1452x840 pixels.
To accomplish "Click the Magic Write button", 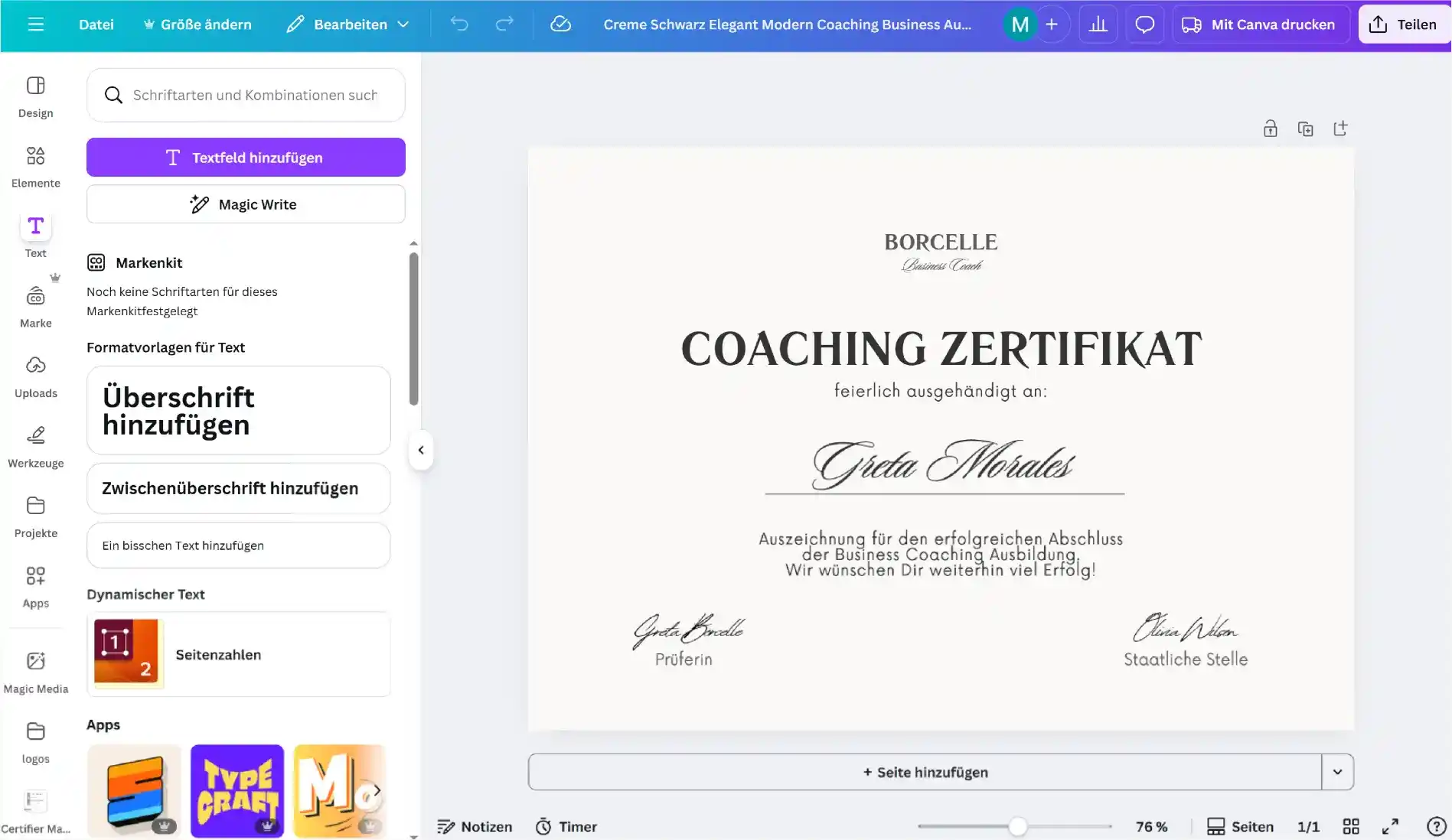I will click(x=246, y=204).
